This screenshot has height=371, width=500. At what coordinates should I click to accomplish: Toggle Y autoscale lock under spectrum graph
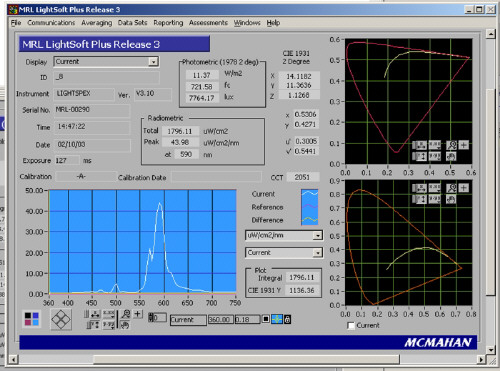89,325
